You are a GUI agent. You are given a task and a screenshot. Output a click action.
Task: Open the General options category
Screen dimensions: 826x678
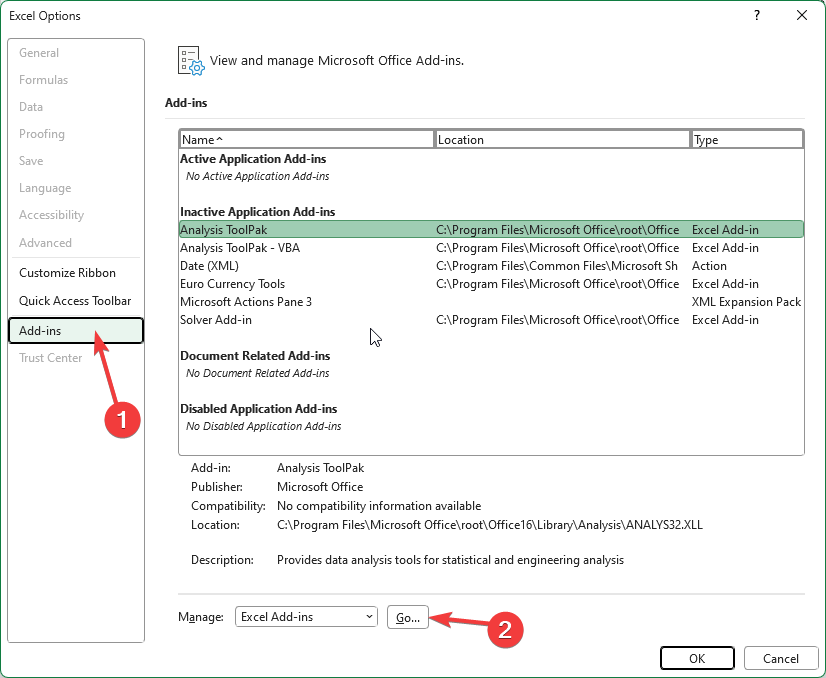pos(39,53)
